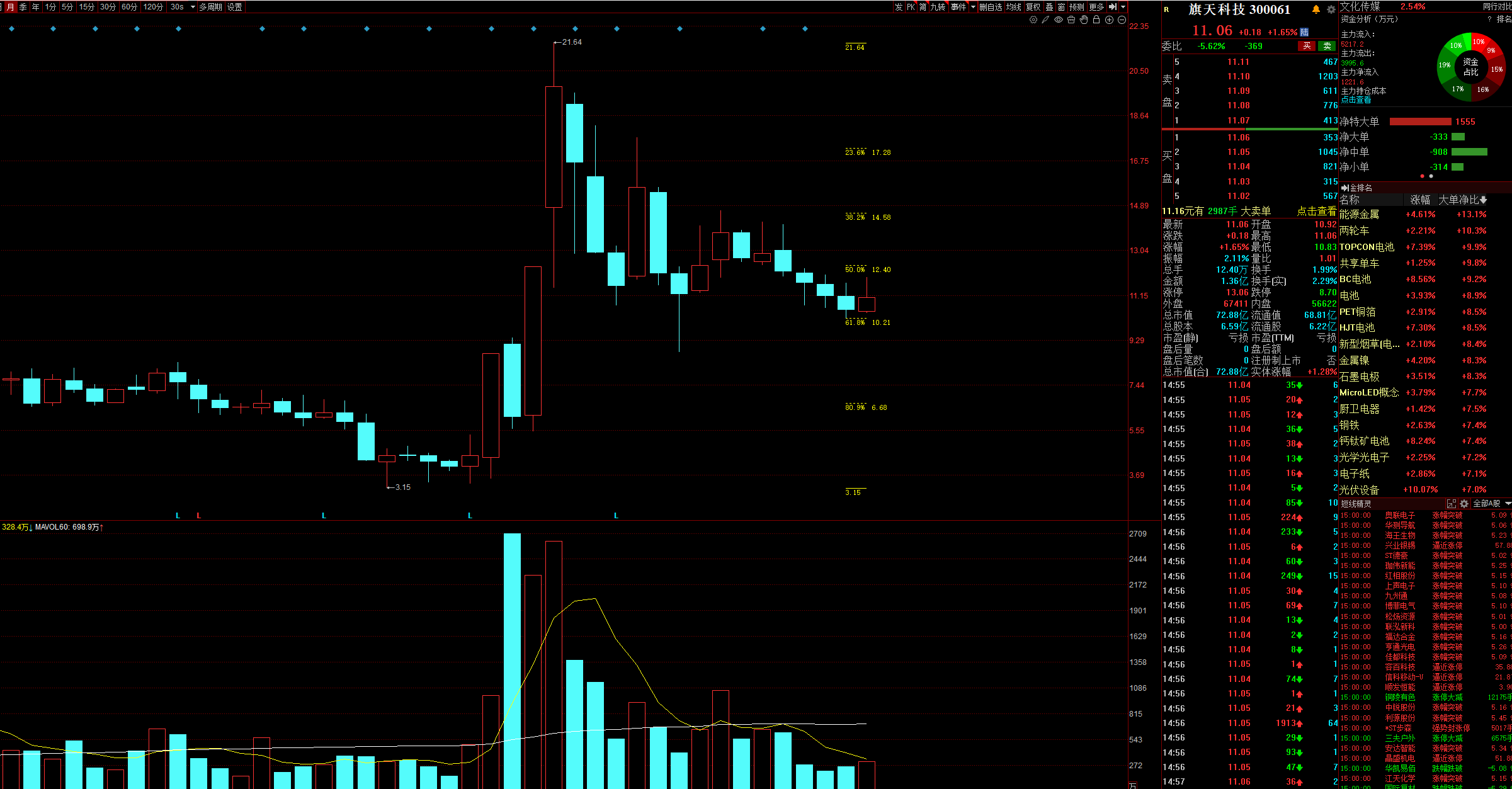
Task: Expand 全部A股 filter dropdown
Action: 1507,504
